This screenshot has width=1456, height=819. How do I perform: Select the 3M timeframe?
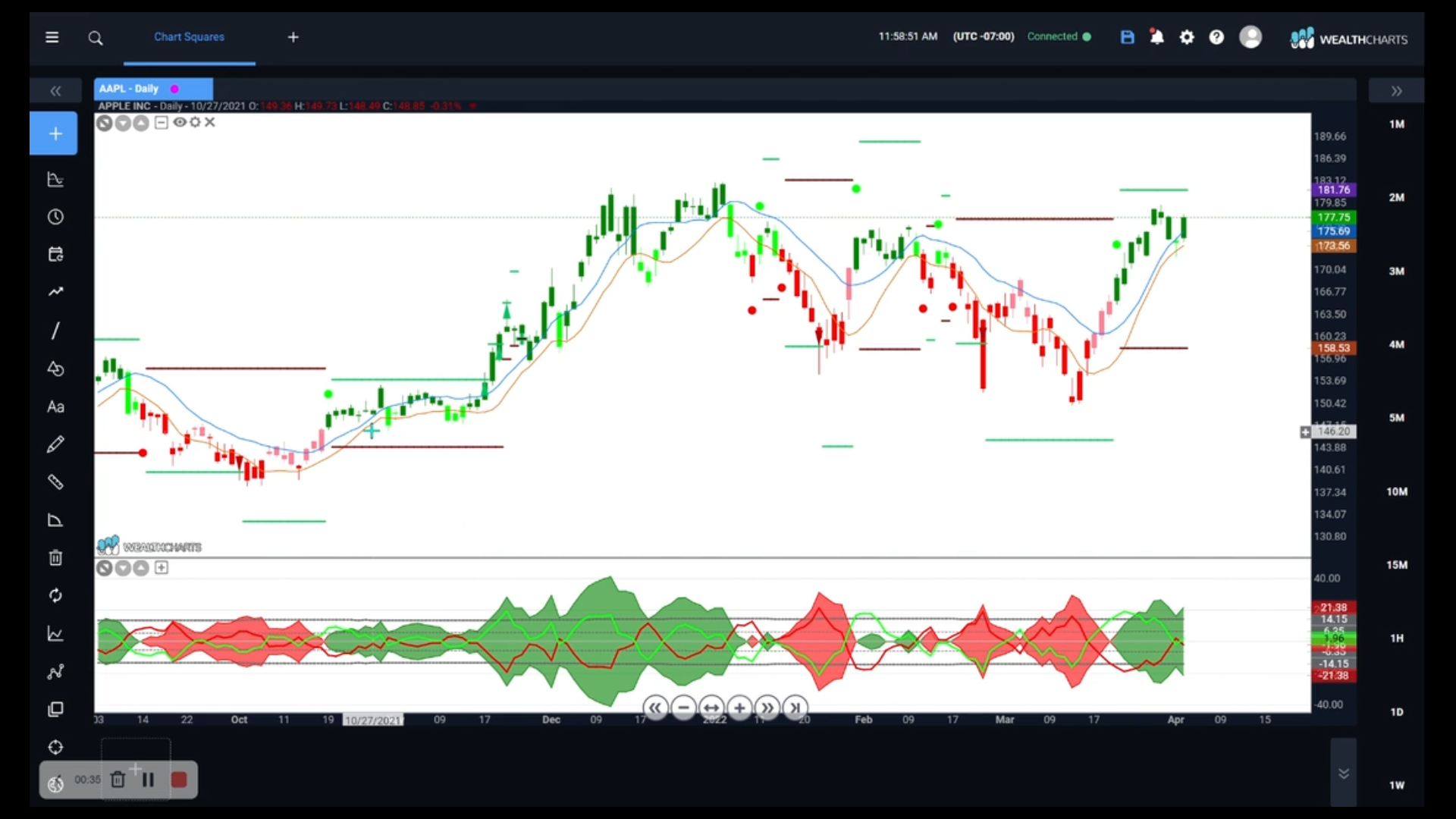[1397, 271]
